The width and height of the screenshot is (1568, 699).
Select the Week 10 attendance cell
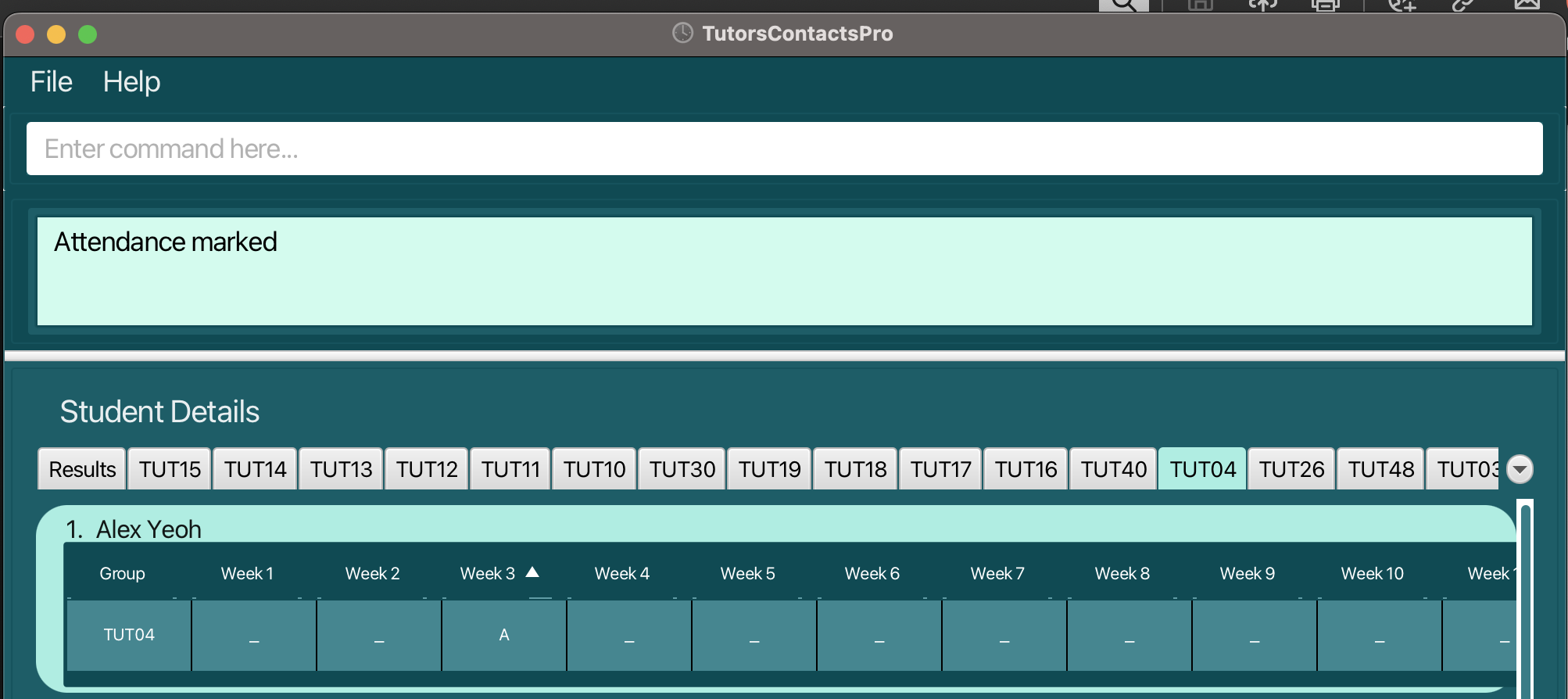(1380, 635)
